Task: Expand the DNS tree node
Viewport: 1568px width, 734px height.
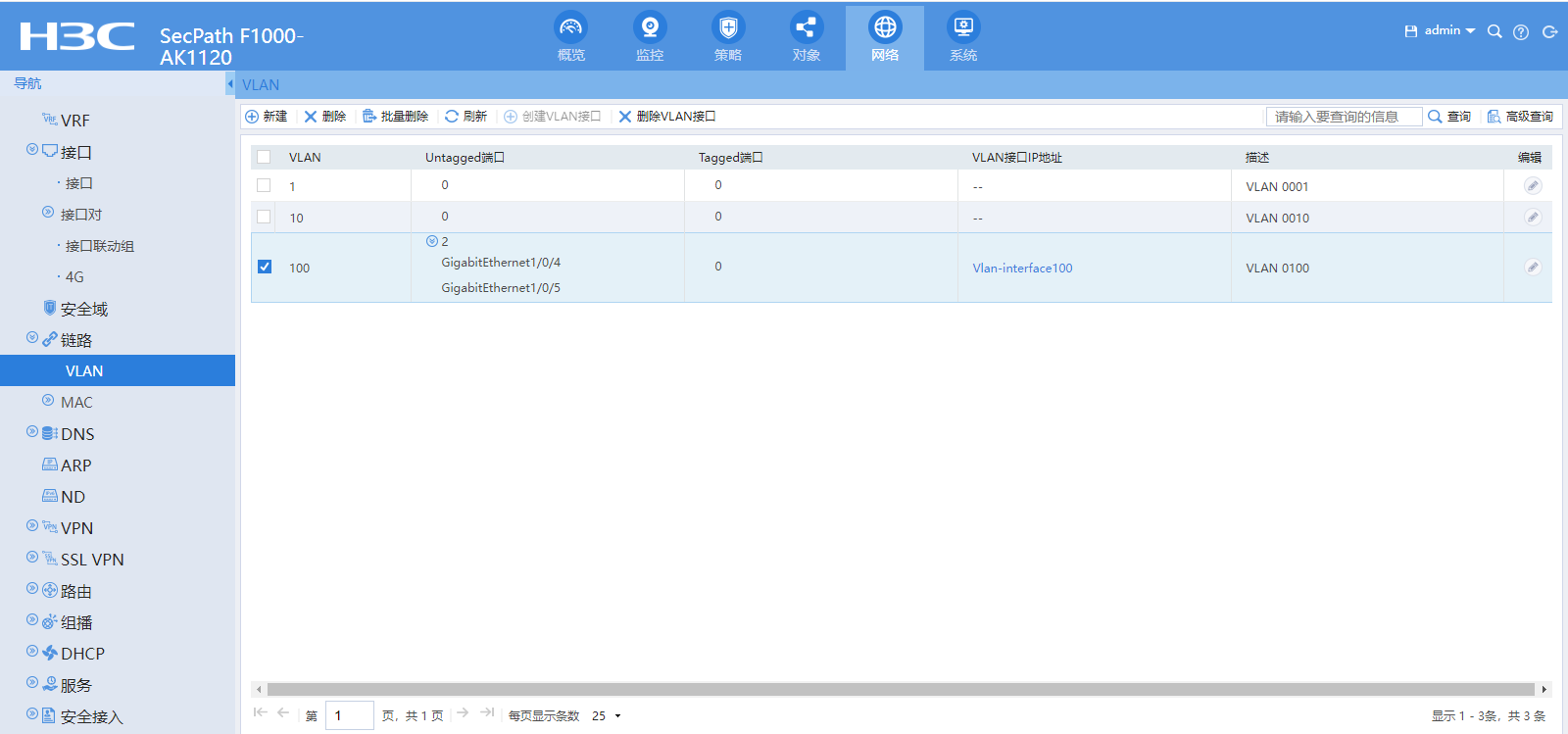Action: [x=32, y=431]
